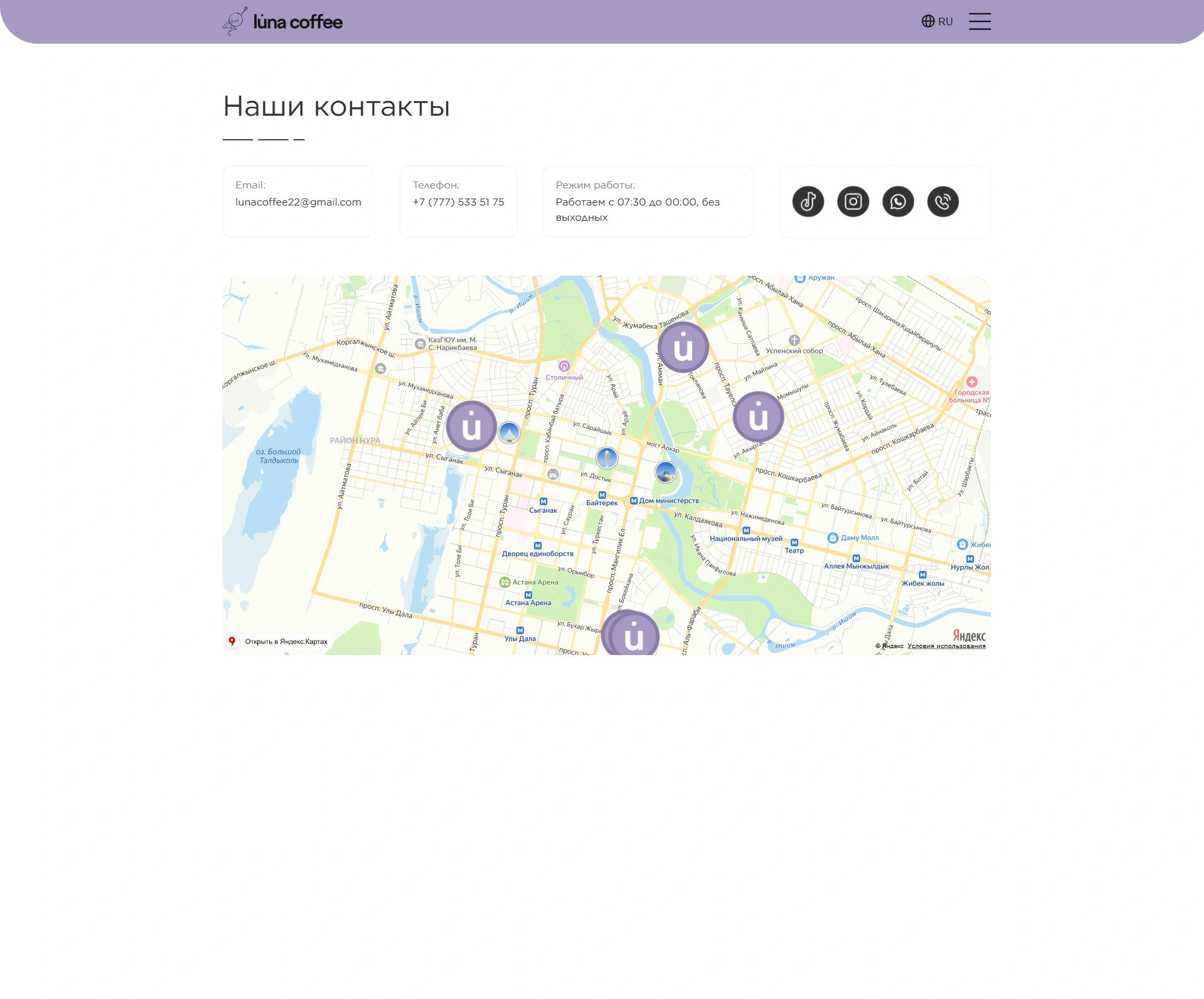The width and height of the screenshot is (1204, 999).
Task: Click the phone number +7 (777) 533 51 75
Action: click(458, 202)
